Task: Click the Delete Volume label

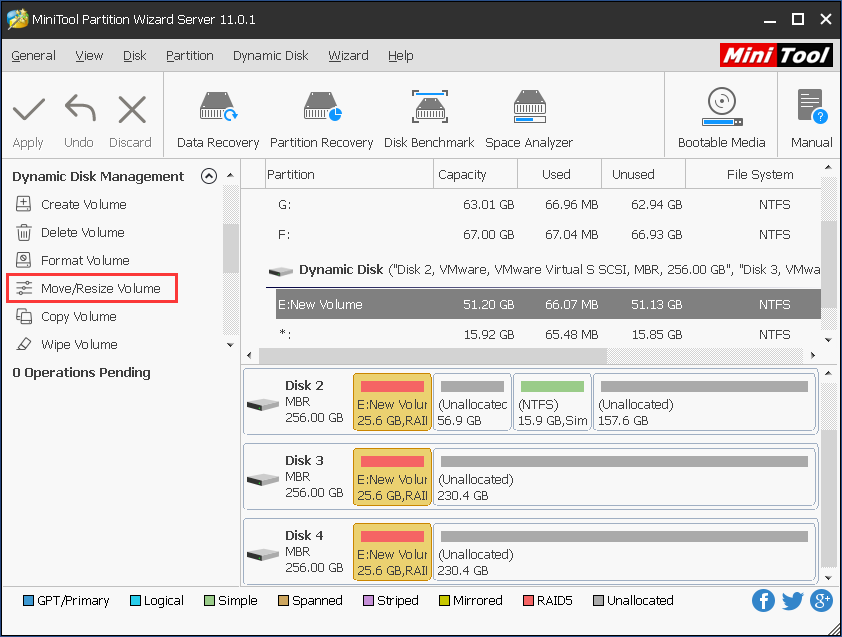Action: tap(83, 233)
